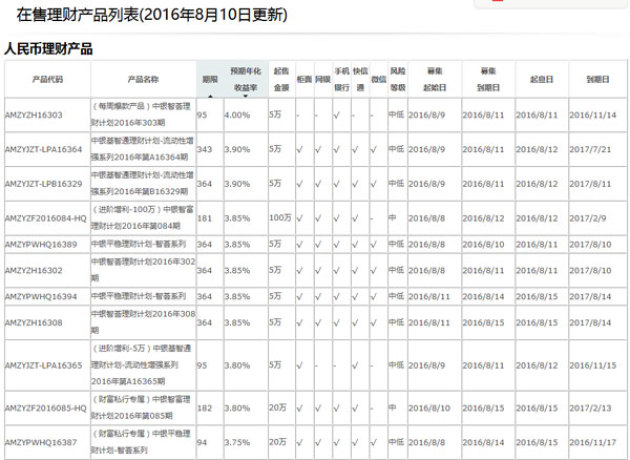This screenshot has height=460, width=630.
Task: Click the 产品名称 column header
Action: pos(143,79)
